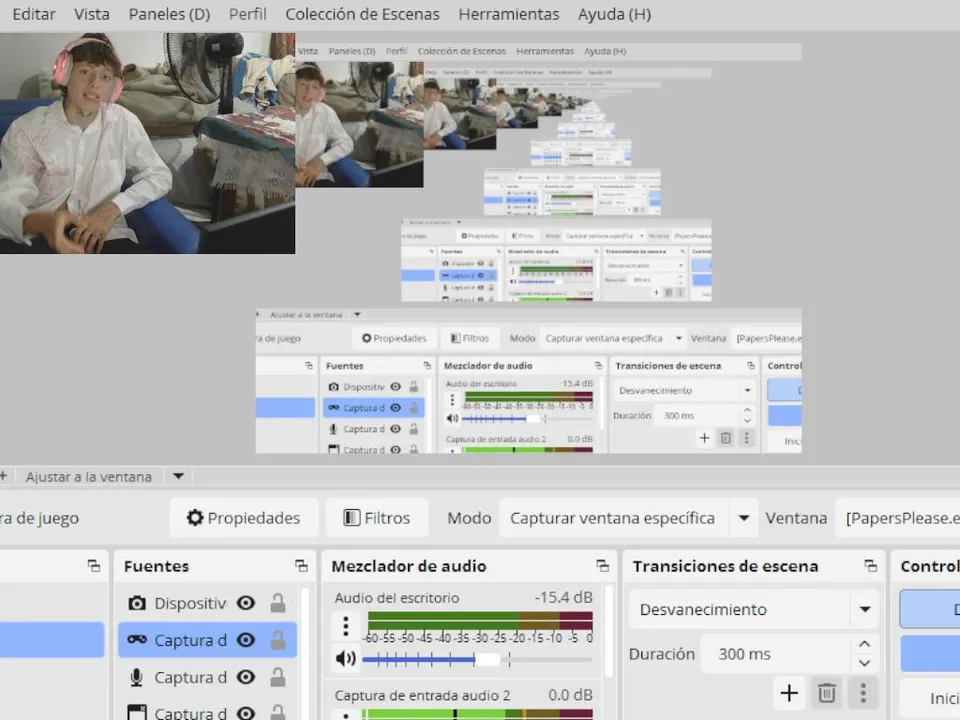Viewport: 960px width, 720px height.
Task: Adjust the Audio del escritorio volume slider
Action: click(x=477, y=659)
